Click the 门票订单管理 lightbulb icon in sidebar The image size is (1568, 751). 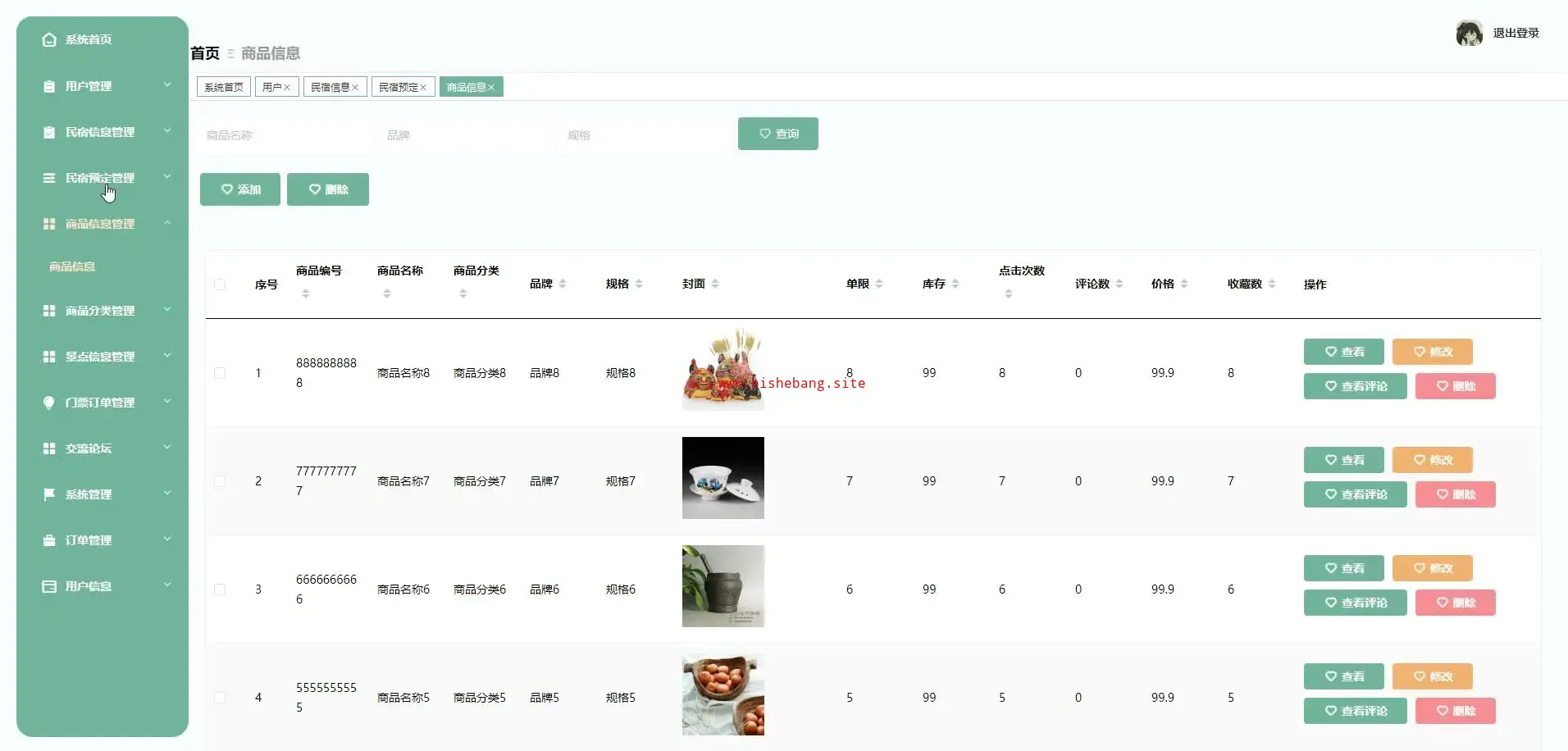(49, 403)
